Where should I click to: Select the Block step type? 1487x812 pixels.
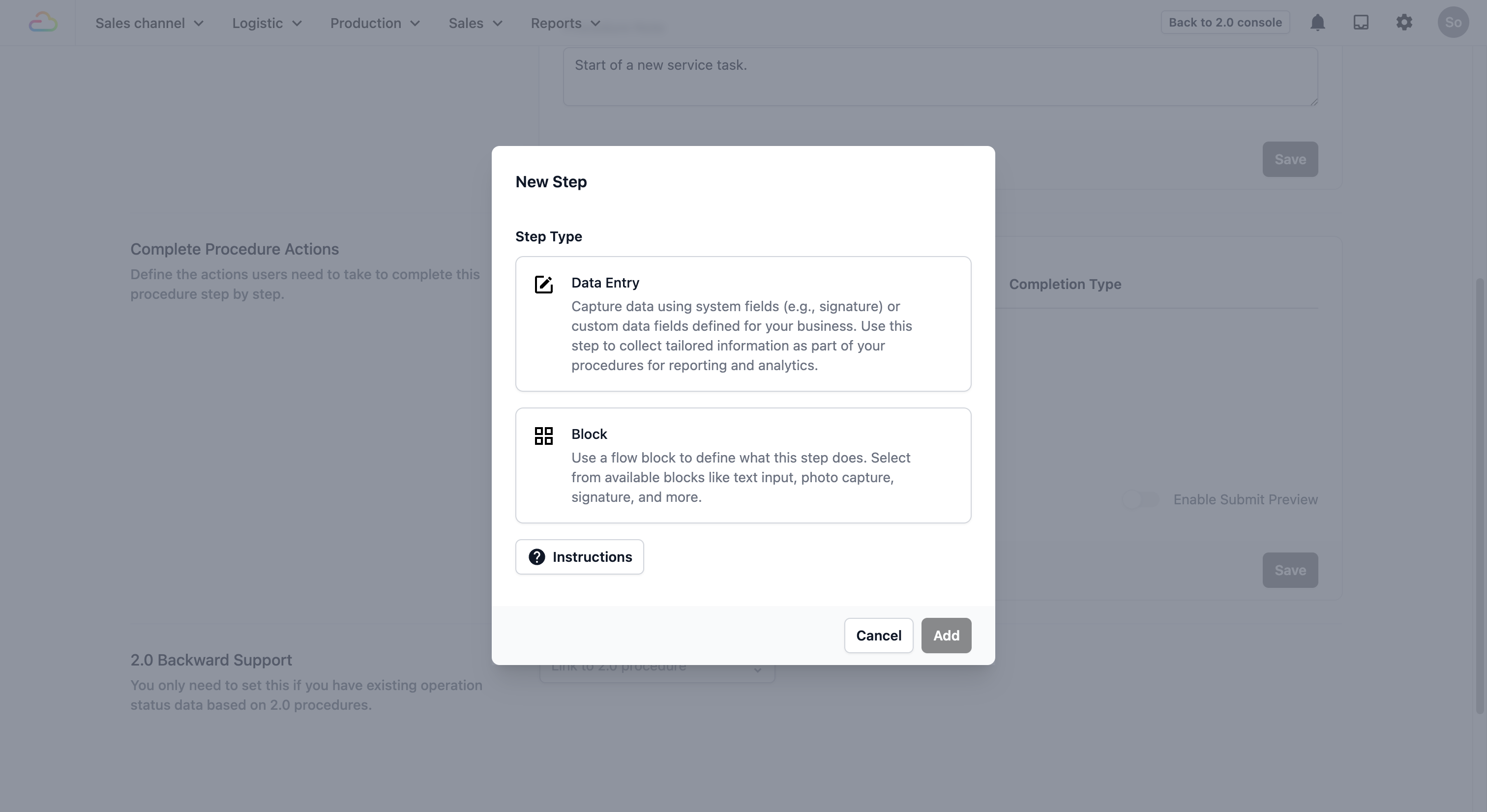[x=743, y=465]
